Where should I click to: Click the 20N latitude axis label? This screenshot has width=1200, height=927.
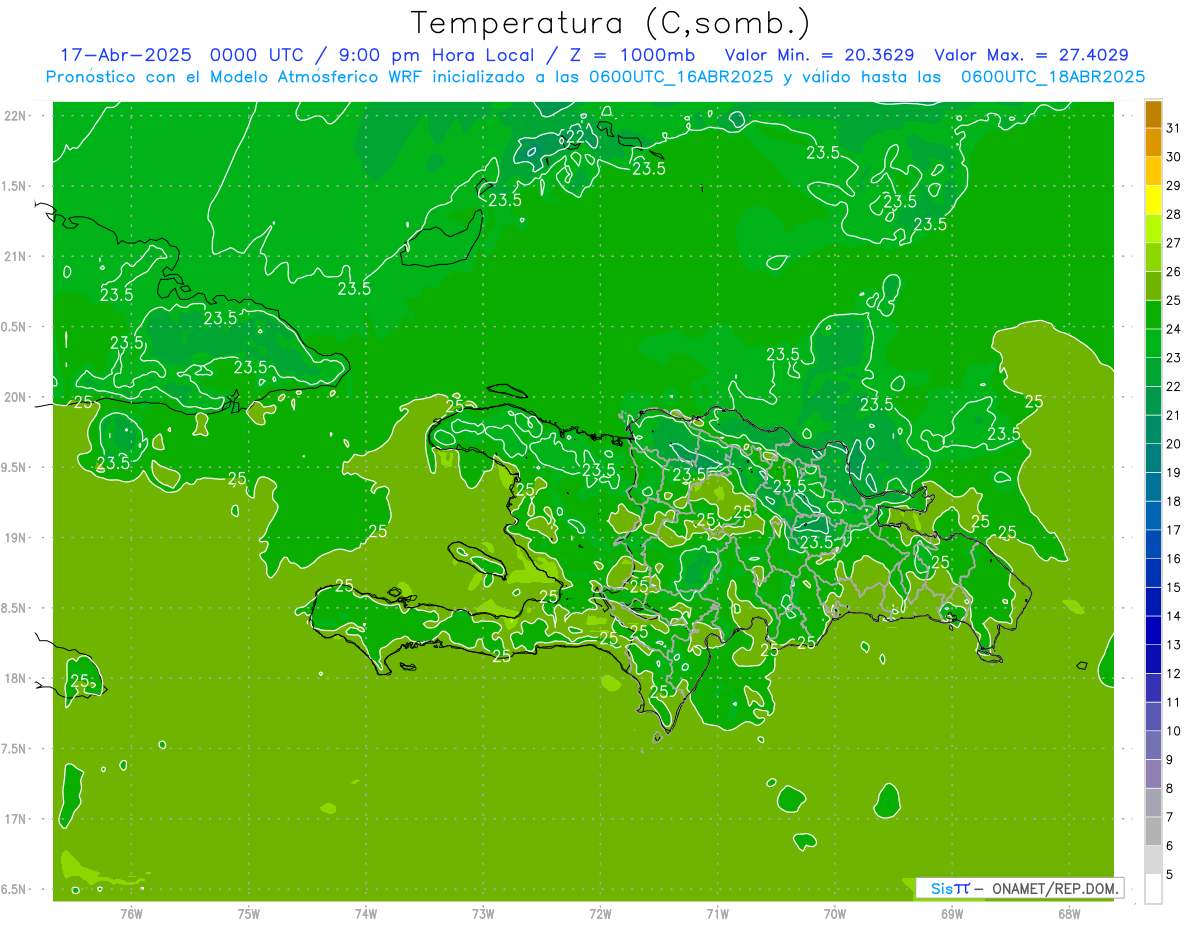pyautogui.click(x=15, y=397)
